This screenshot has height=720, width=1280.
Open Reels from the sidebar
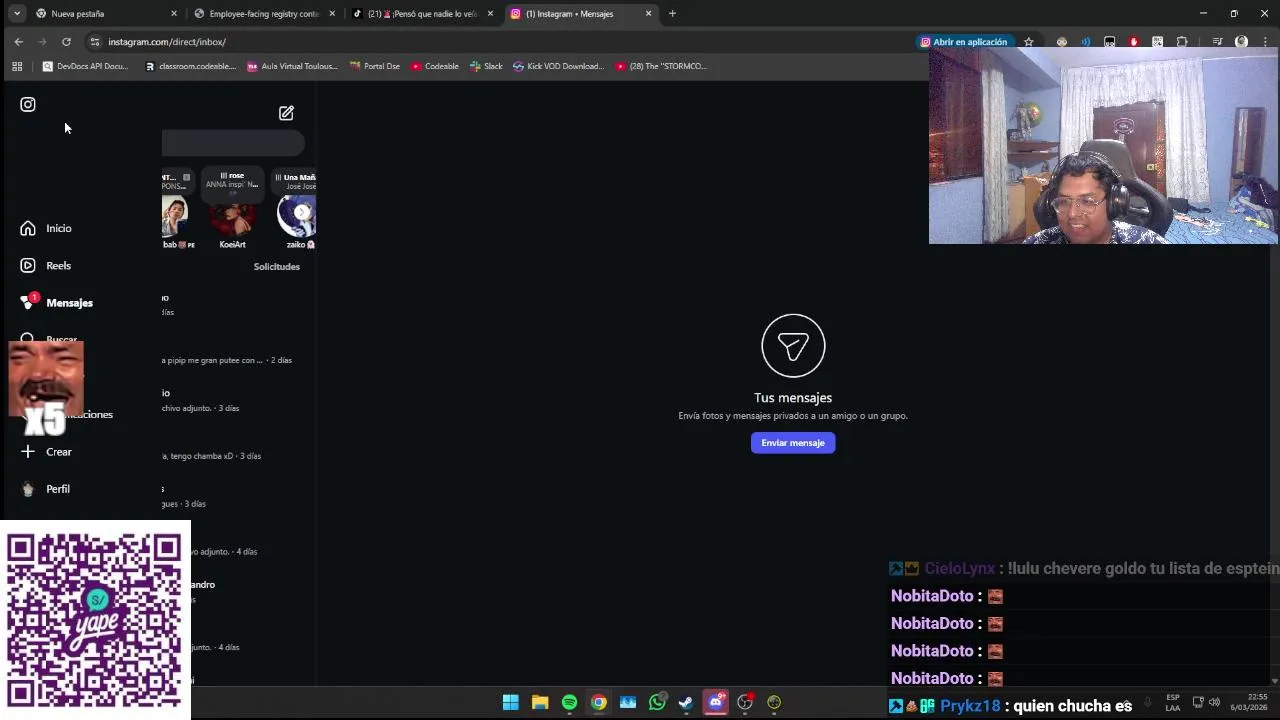point(47,265)
